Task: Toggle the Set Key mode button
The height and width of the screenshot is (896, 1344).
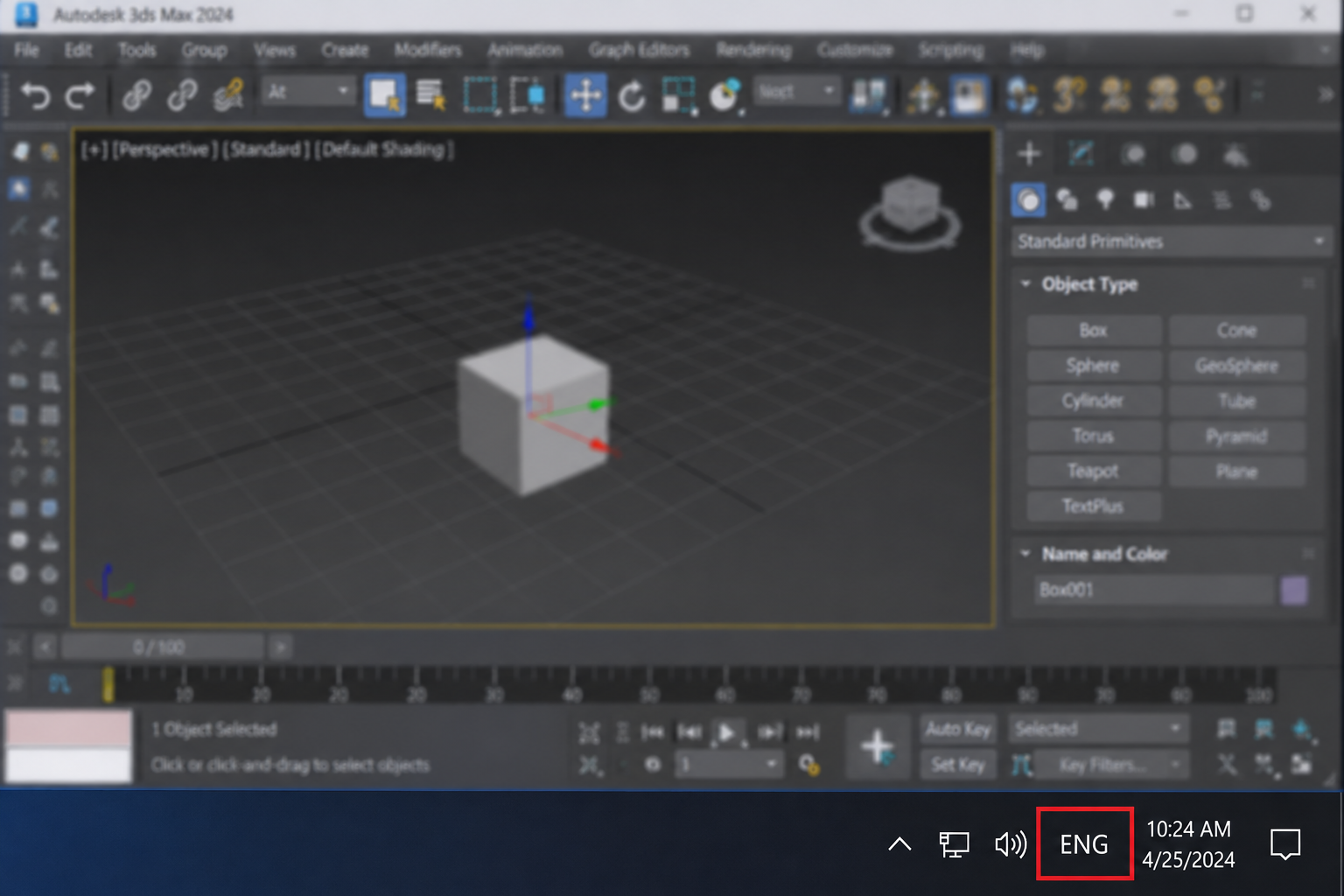Action: [959, 765]
